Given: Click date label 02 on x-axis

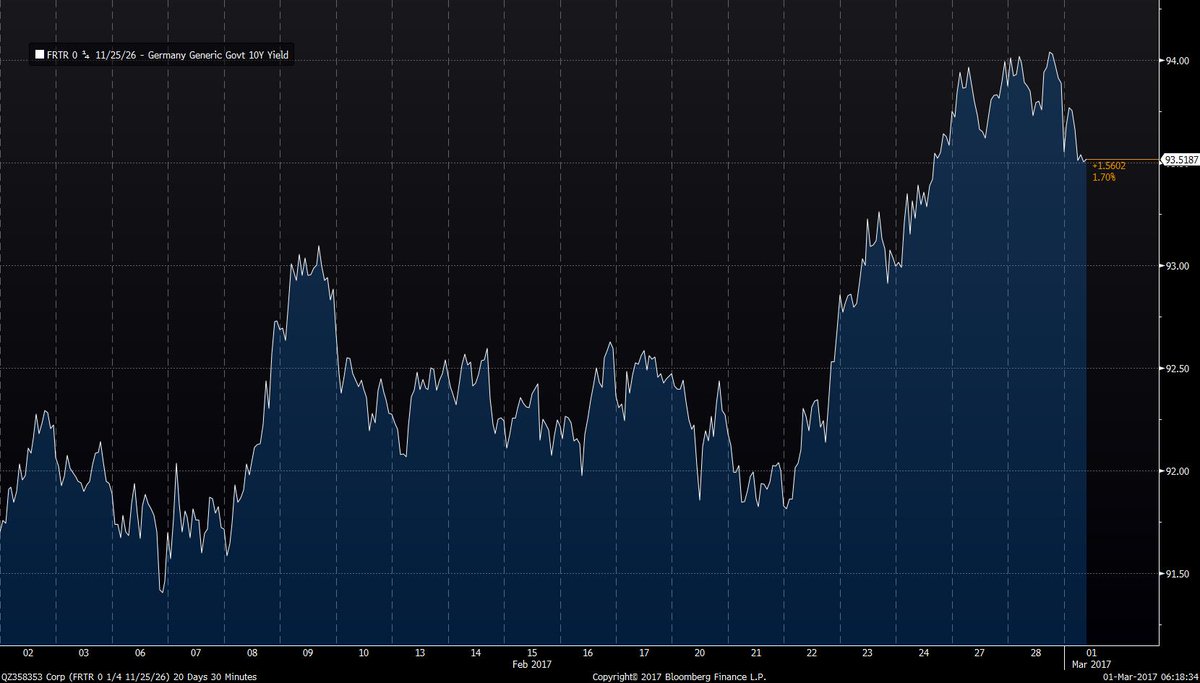Looking at the screenshot, I should pos(28,652).
